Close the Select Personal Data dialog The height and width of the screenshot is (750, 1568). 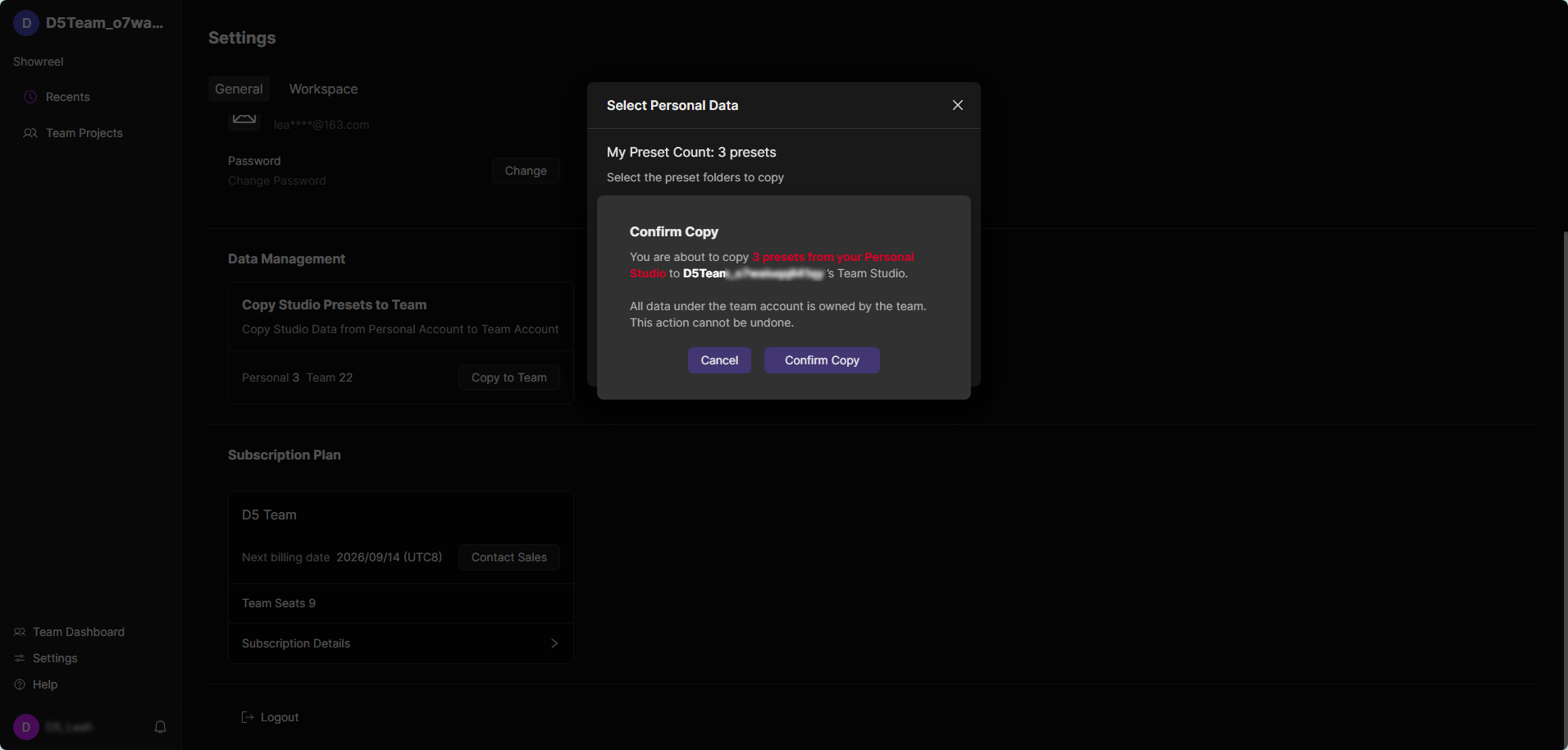click(x=957, y=105)
